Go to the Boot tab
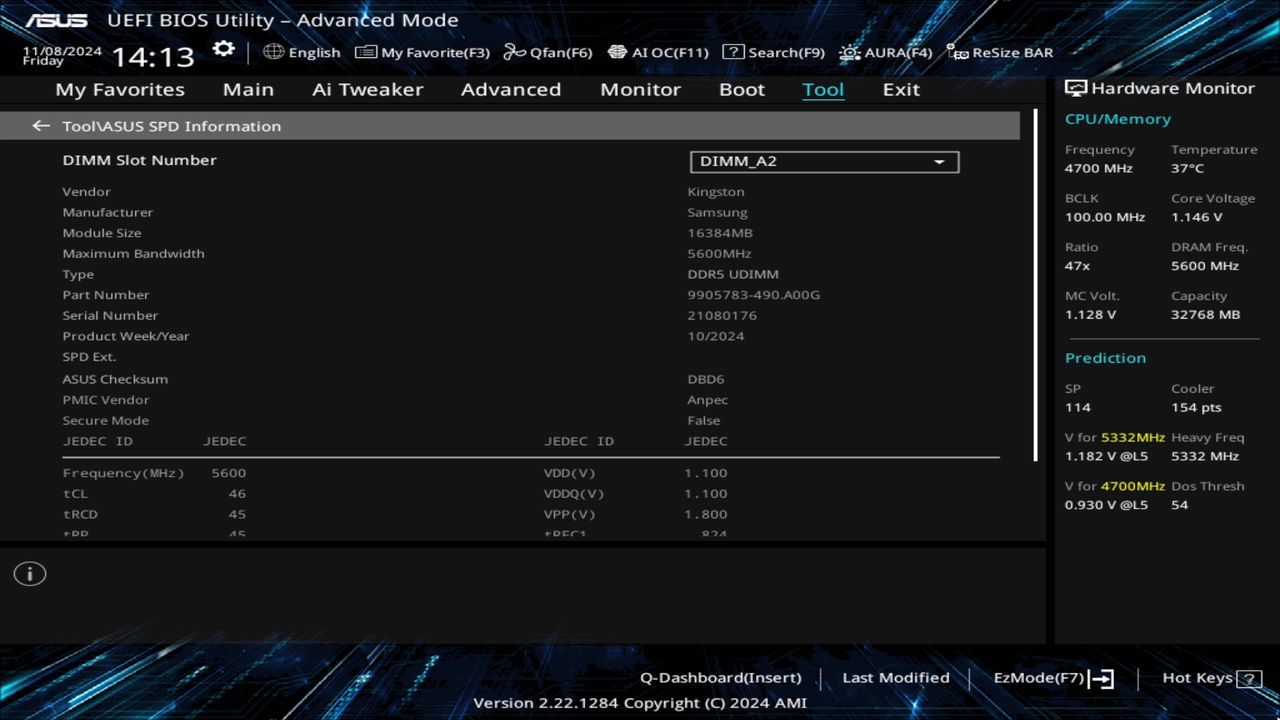 [742, 89]
